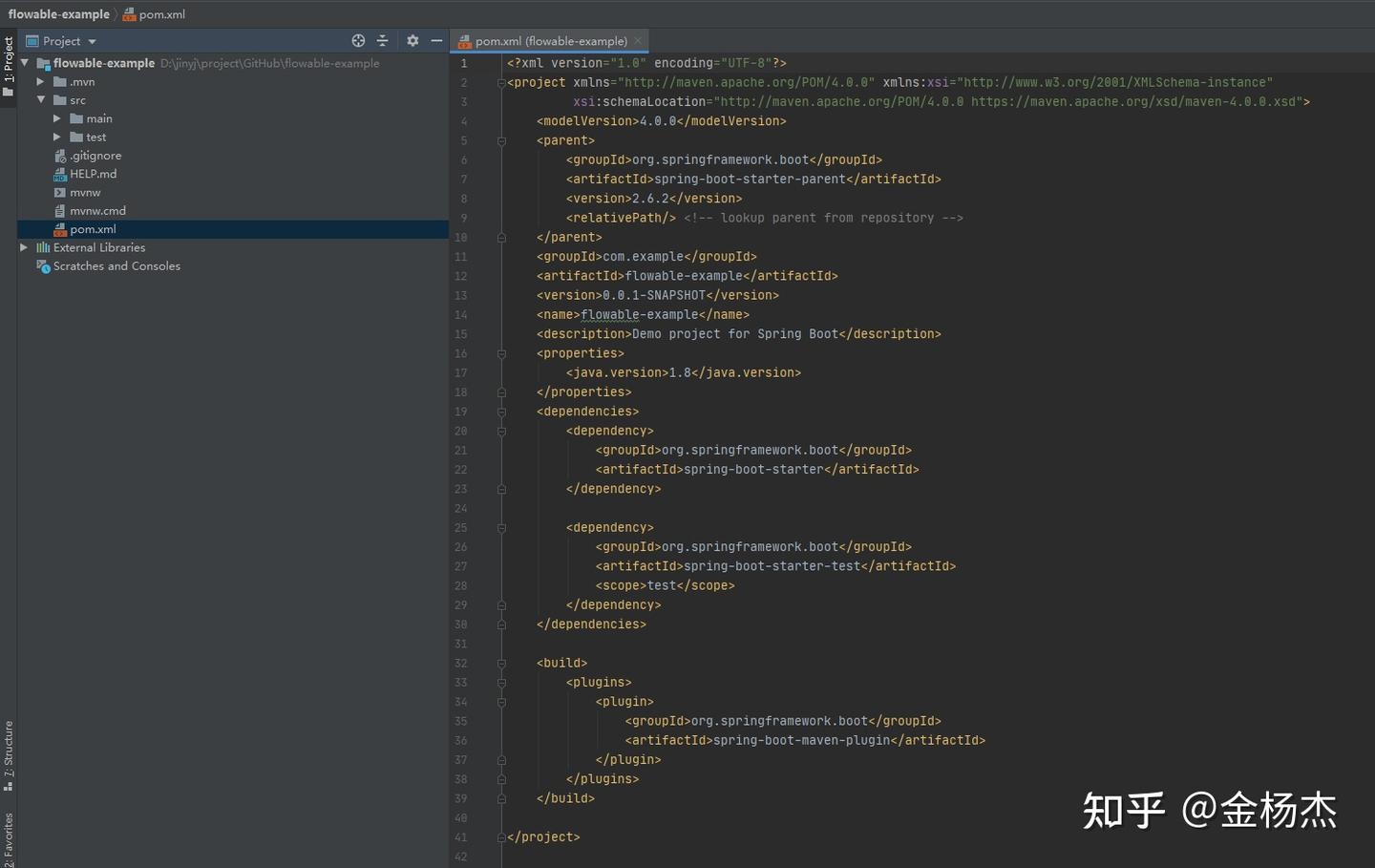
Task: Toggle fold marker at build tag line
Action: point(501,664)
